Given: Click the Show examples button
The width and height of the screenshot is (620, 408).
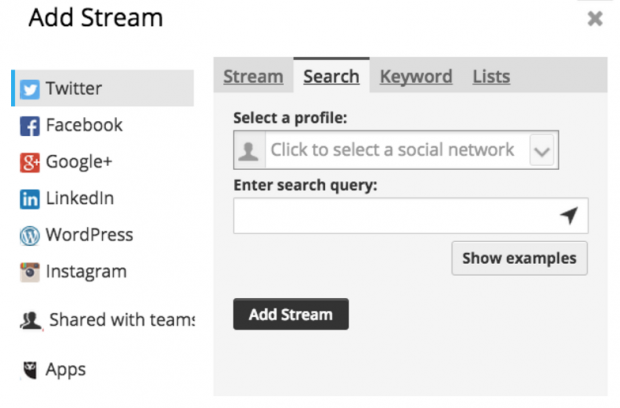Looking at the screenshot, I should click(519, 258).
